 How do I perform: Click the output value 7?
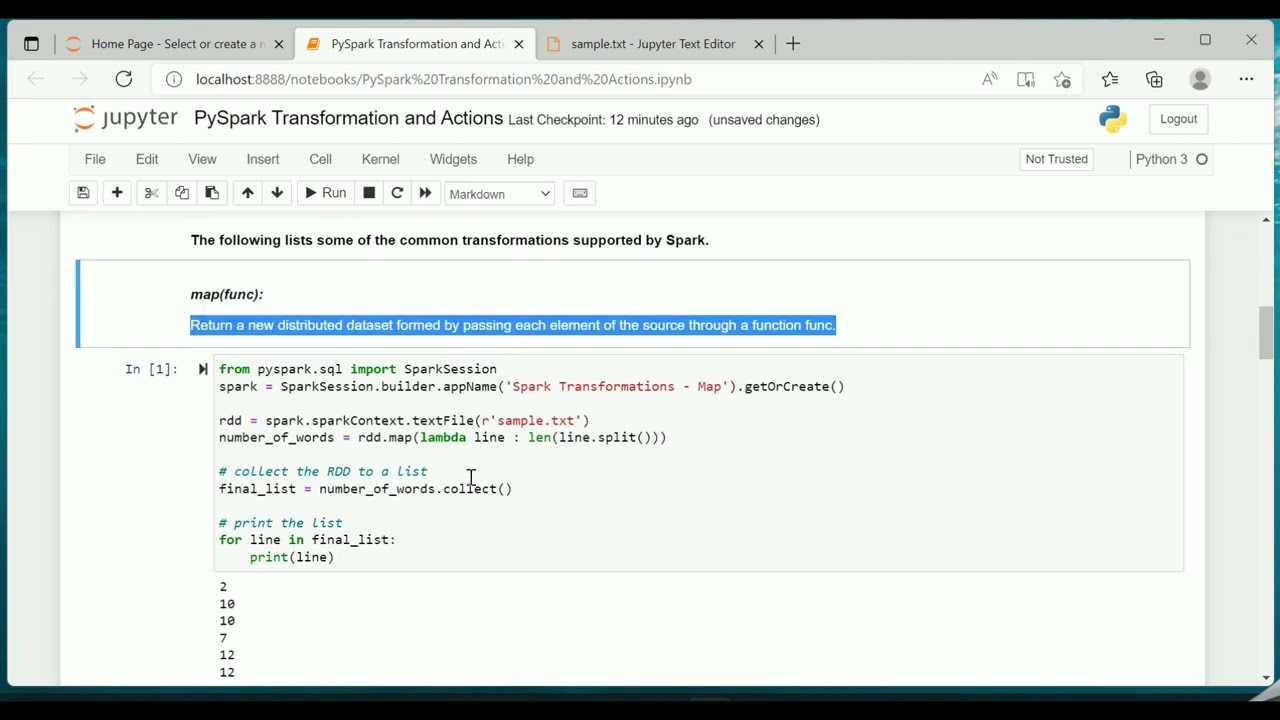[223, 638]
